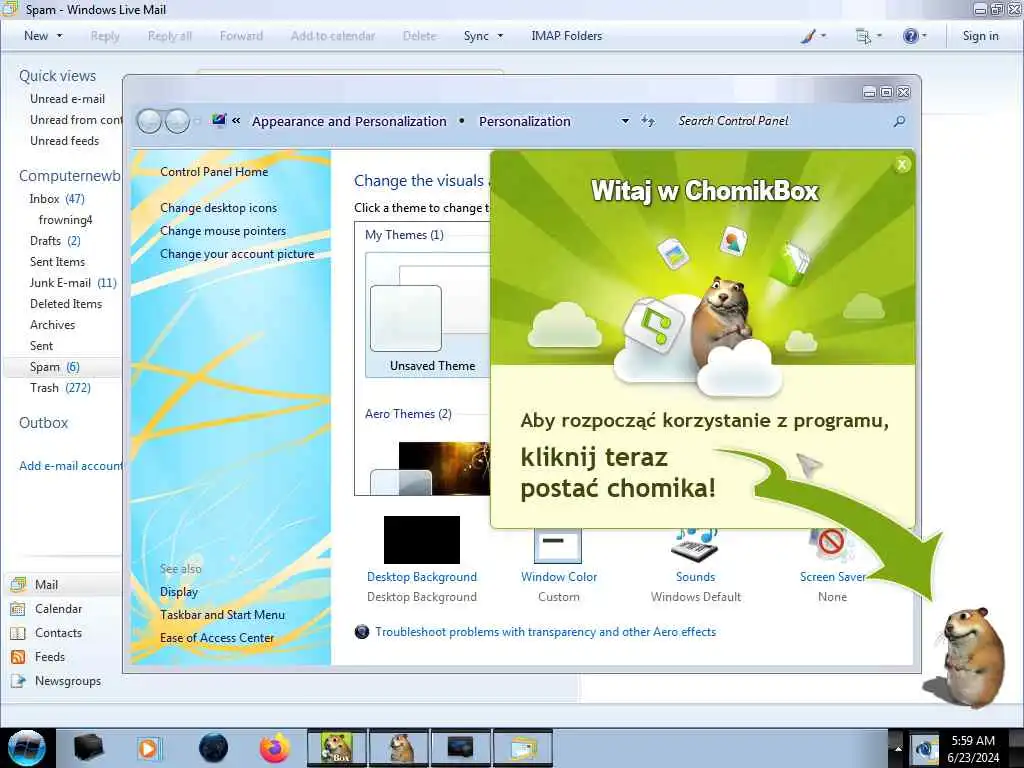Expand the address bar history dropdown

[625, 121]
